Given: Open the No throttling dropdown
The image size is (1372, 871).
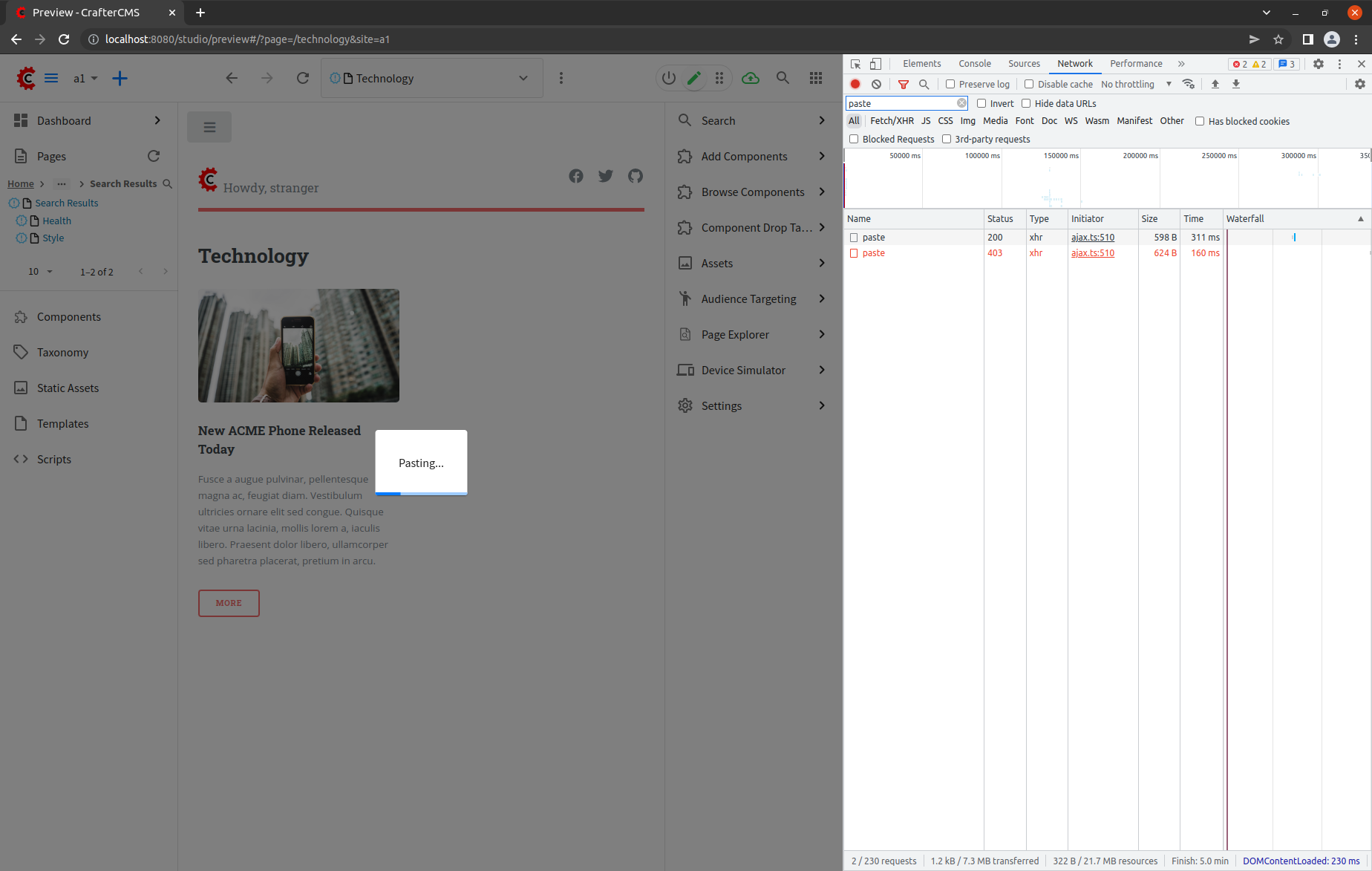Looking at the screenshot, I should (x=1129, y=84).
